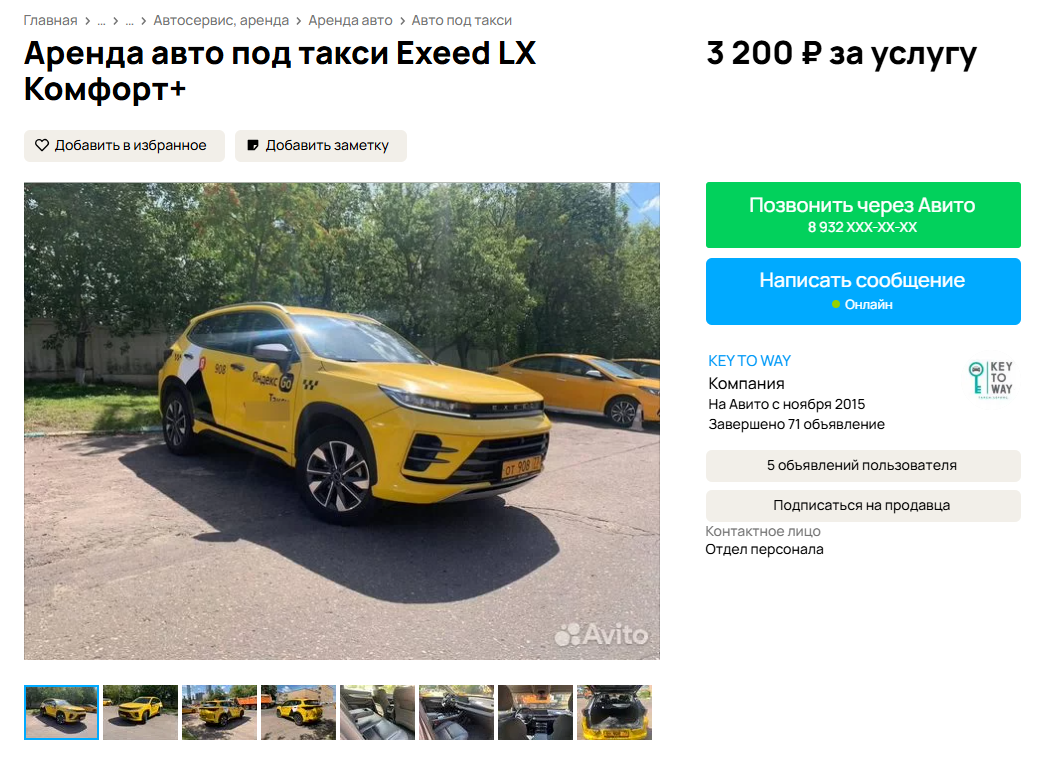The height and width of the screenshot is (768, 1037).
Task: Open the KEY TO WAY seller profile link
Action: pos(749,361)
